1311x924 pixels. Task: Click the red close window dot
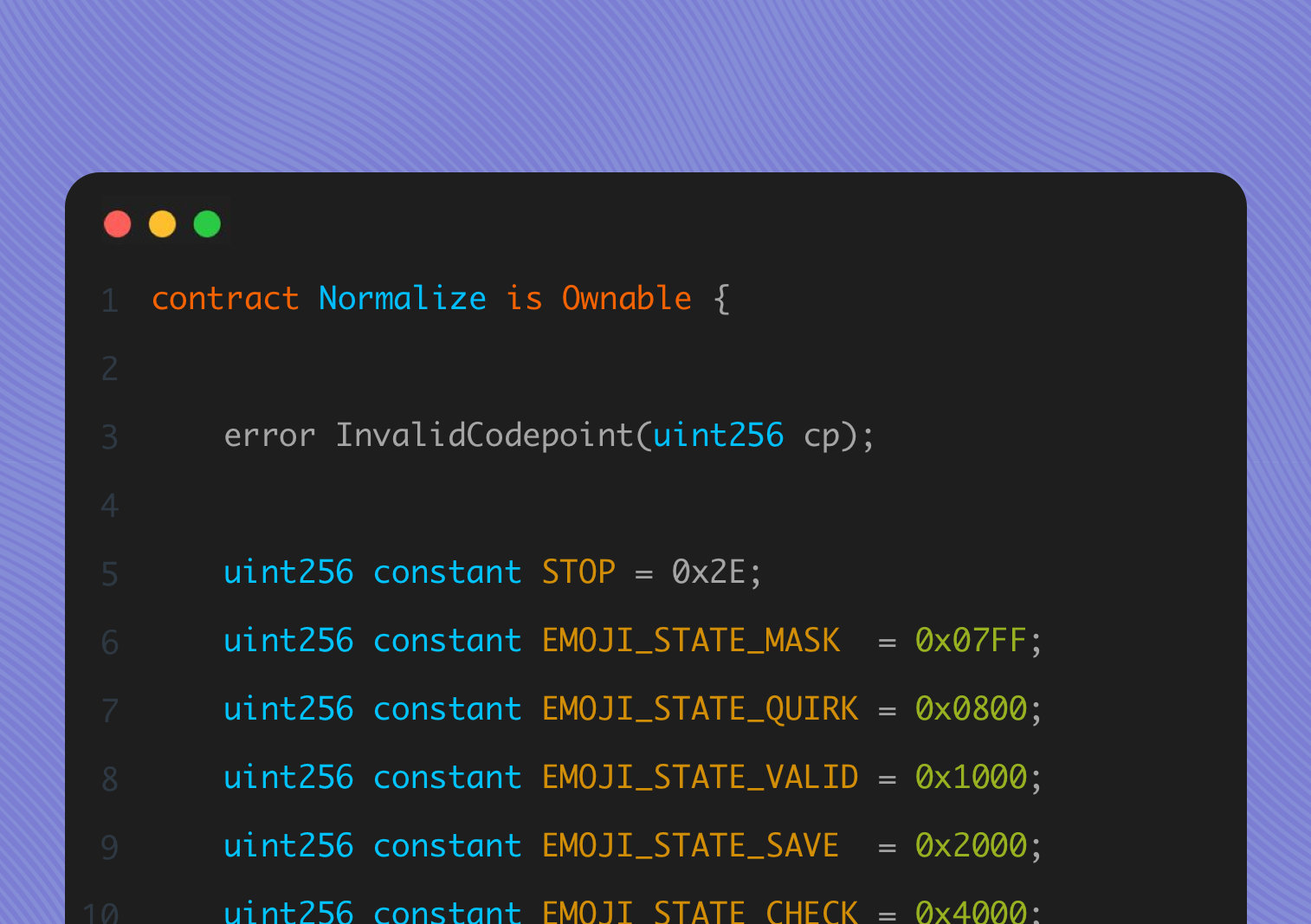click(118, 224)
